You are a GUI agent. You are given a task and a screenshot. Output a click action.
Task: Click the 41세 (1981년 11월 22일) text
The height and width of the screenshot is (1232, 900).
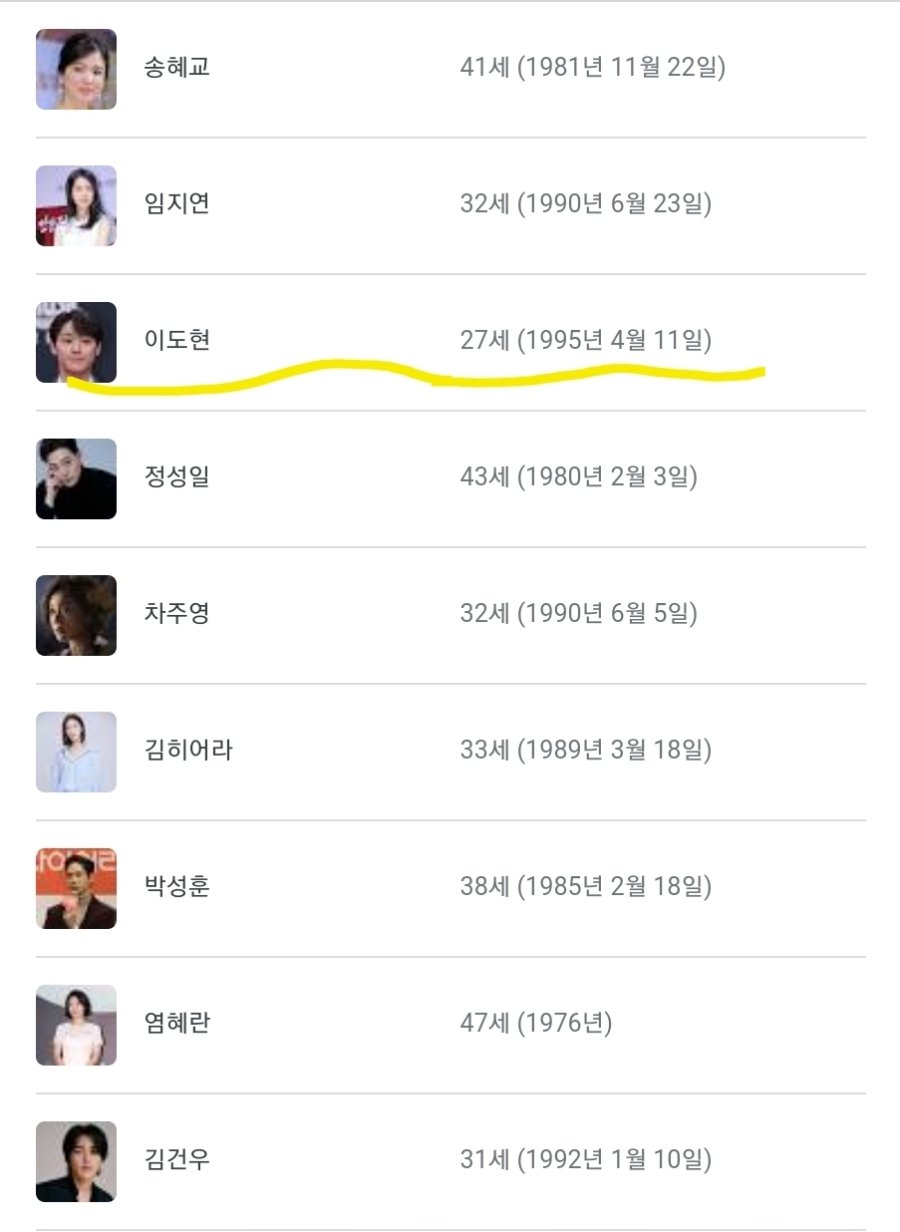[592, 69]
